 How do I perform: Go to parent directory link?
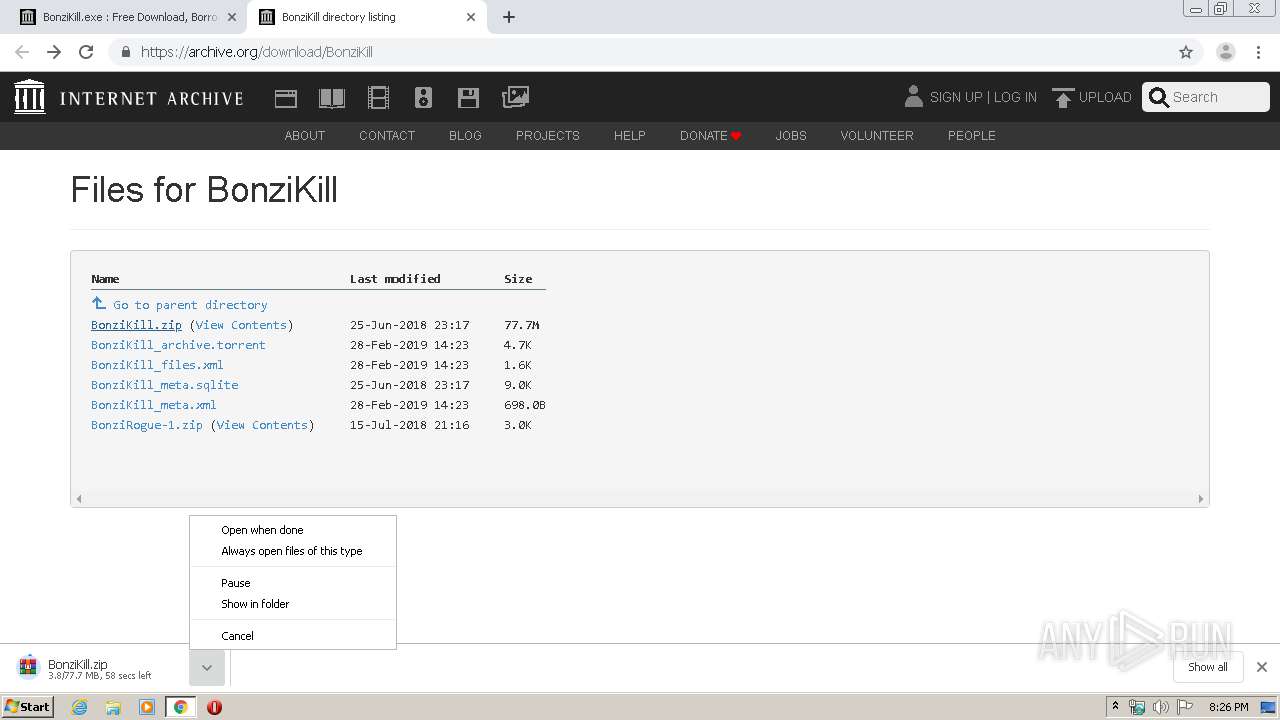pos(190,305)
